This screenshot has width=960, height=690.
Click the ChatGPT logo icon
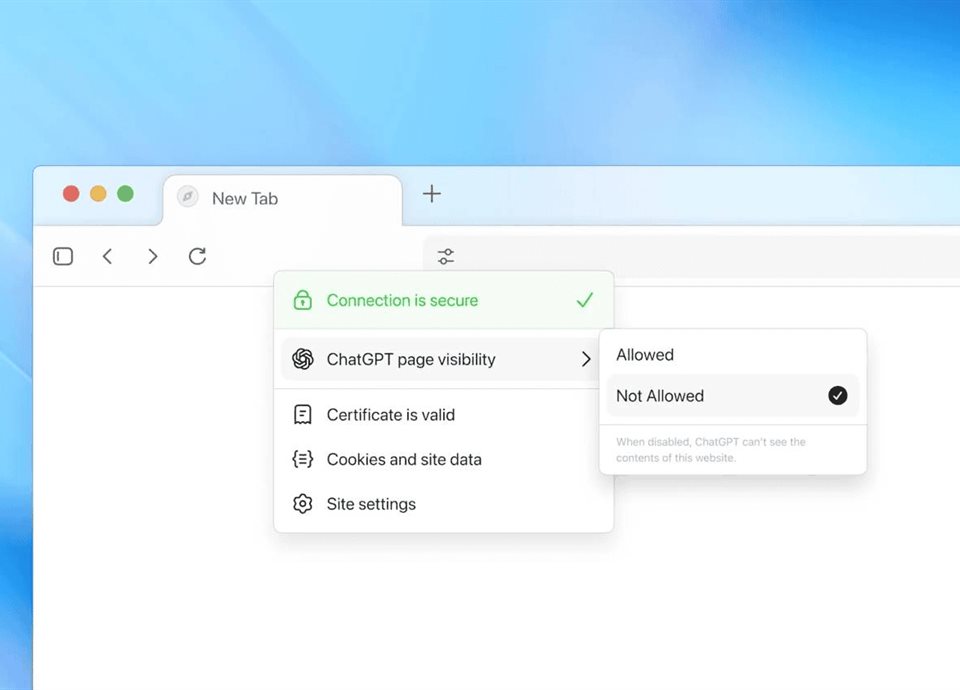point(302,360)
